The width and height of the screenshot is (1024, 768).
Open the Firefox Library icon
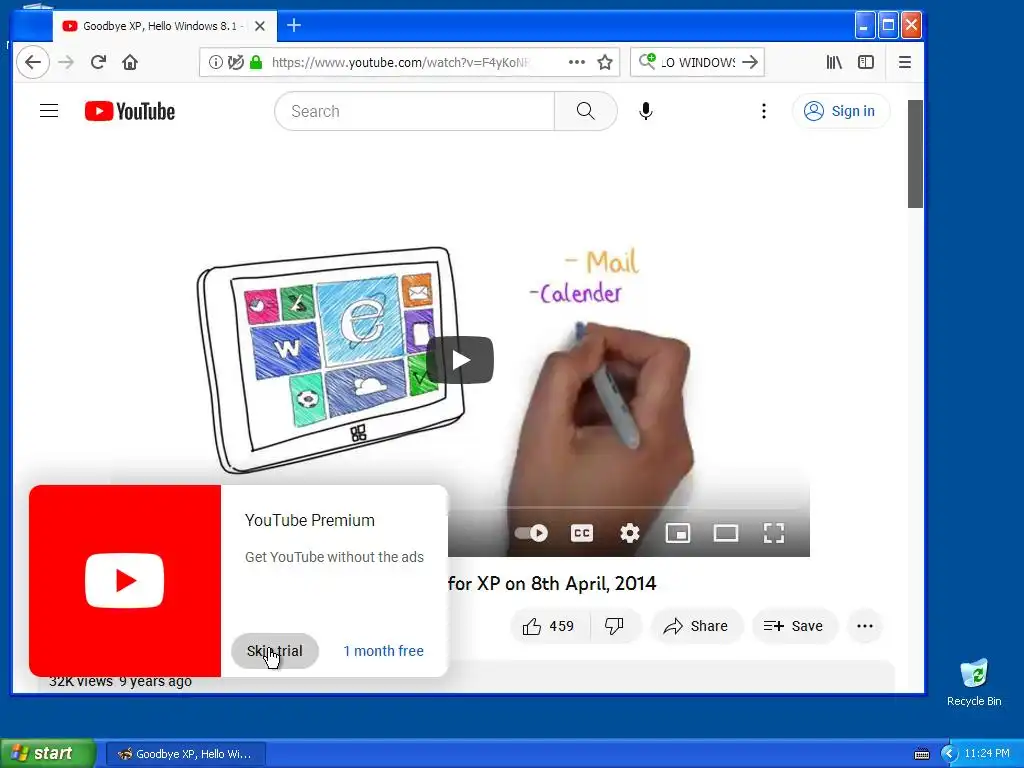tap(833, 62)
